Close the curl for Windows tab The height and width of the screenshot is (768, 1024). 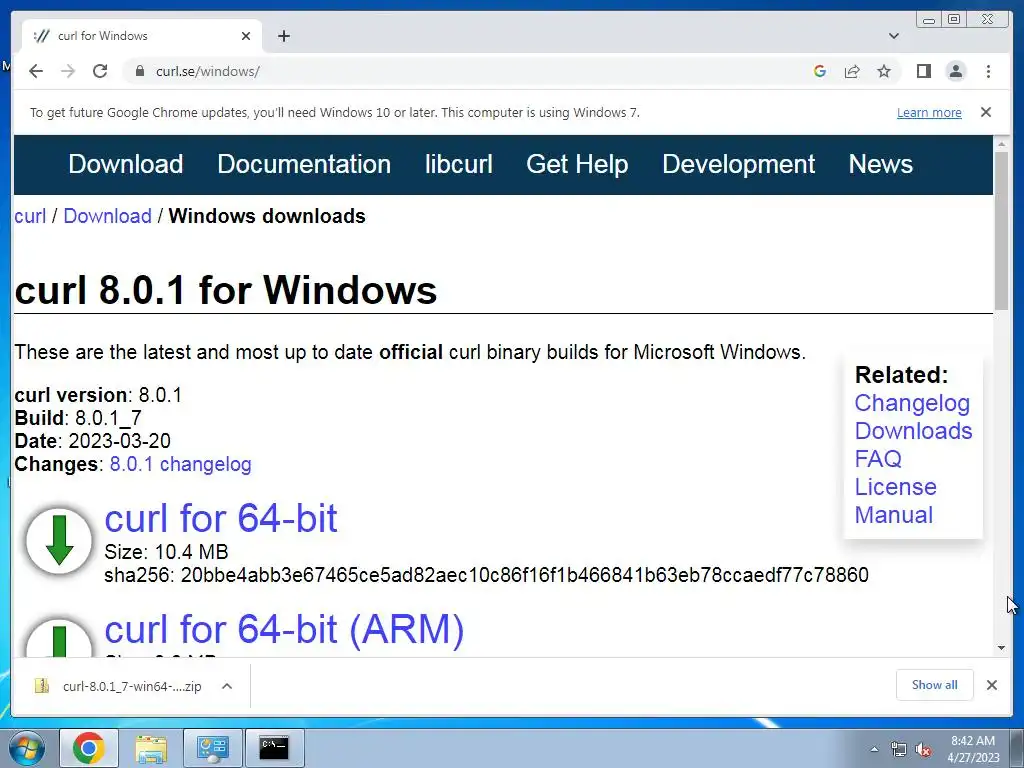(x=246, y=36)
